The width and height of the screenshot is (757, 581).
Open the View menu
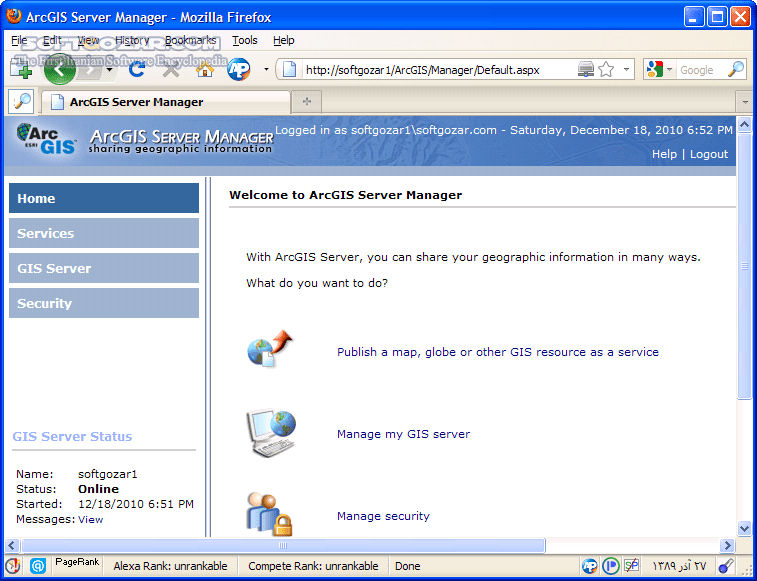(x=88, y=41)
